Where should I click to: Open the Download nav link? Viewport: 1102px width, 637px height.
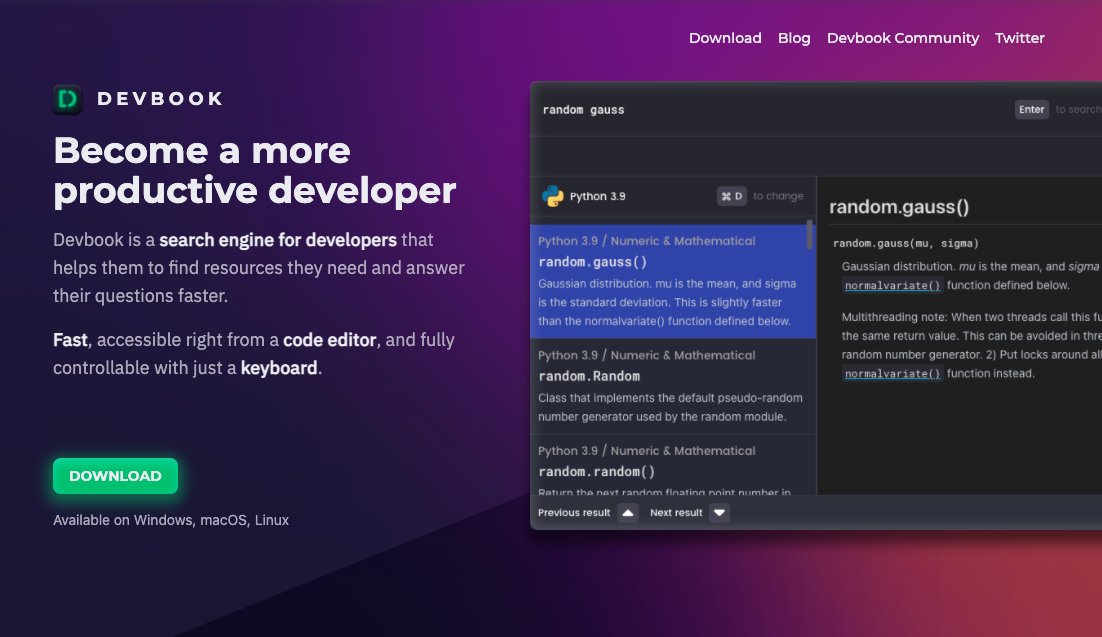coord(725,38)
